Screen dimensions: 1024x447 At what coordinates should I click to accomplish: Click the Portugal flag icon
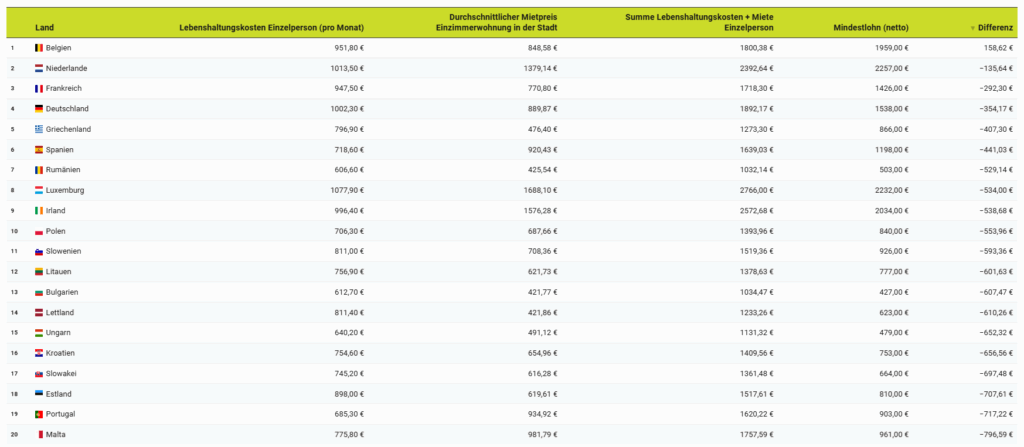(39, 414)
